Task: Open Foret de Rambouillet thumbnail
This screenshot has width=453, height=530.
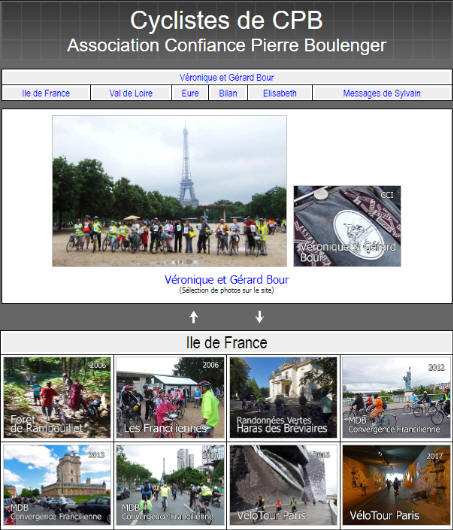Action: pyautogui.click(x=57, y=398)
